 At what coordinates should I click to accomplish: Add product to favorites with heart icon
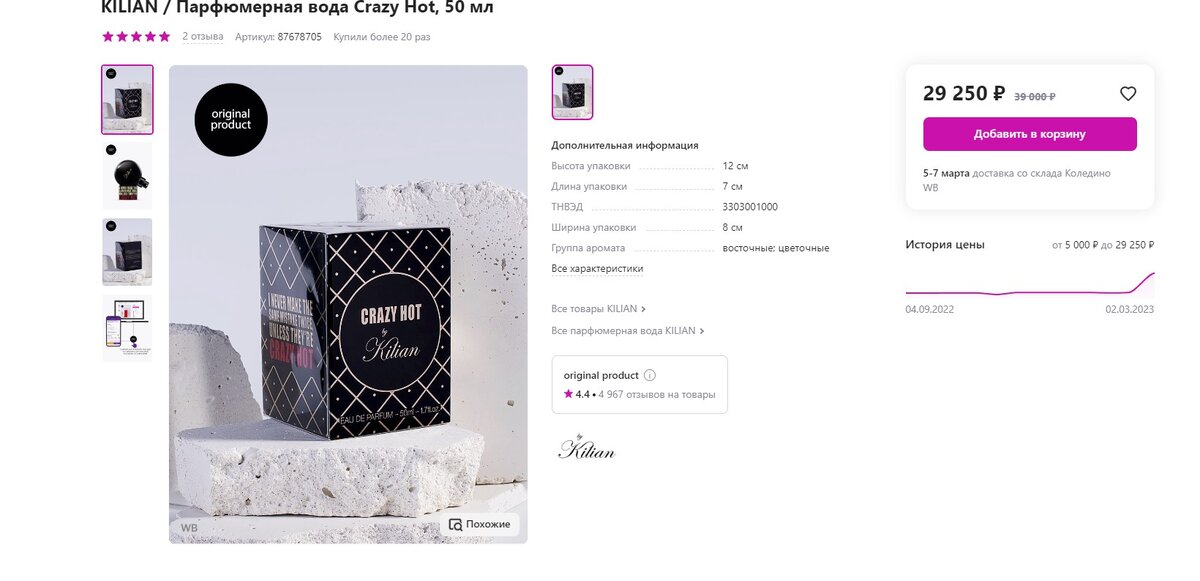1128,94
